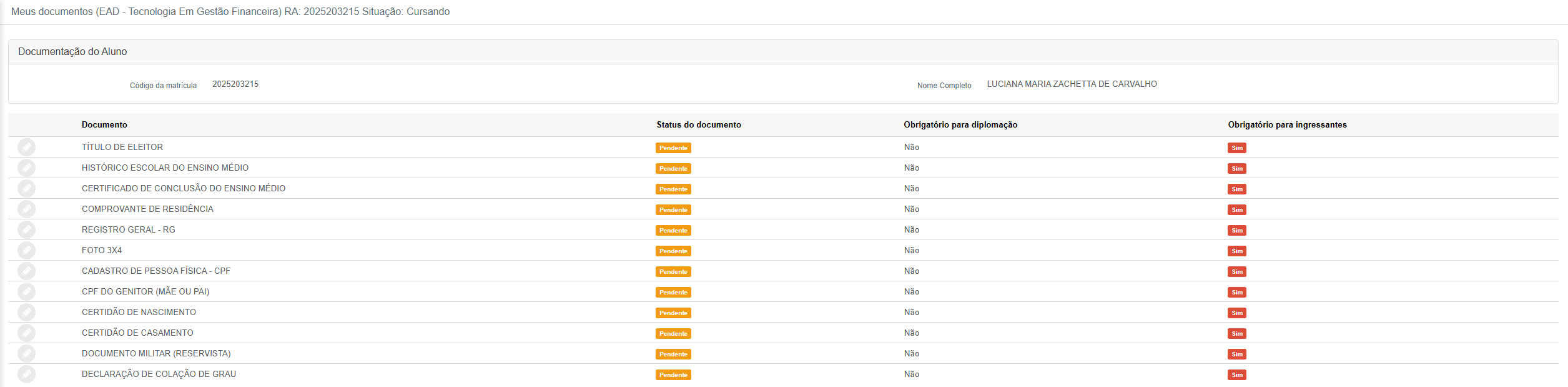Viewport: 1568px width, 387px height.
Task: Click the Documentação do Aluno panel heading
Action: 72,52
